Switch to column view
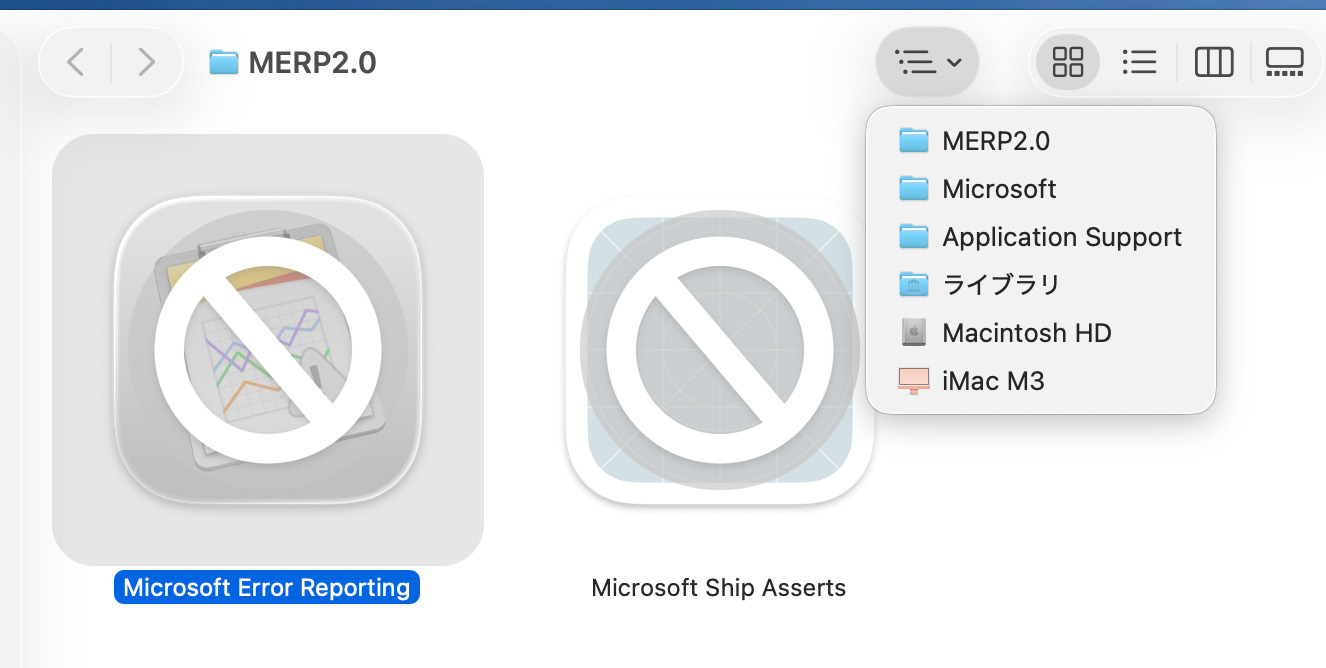 click(1214, 63)
